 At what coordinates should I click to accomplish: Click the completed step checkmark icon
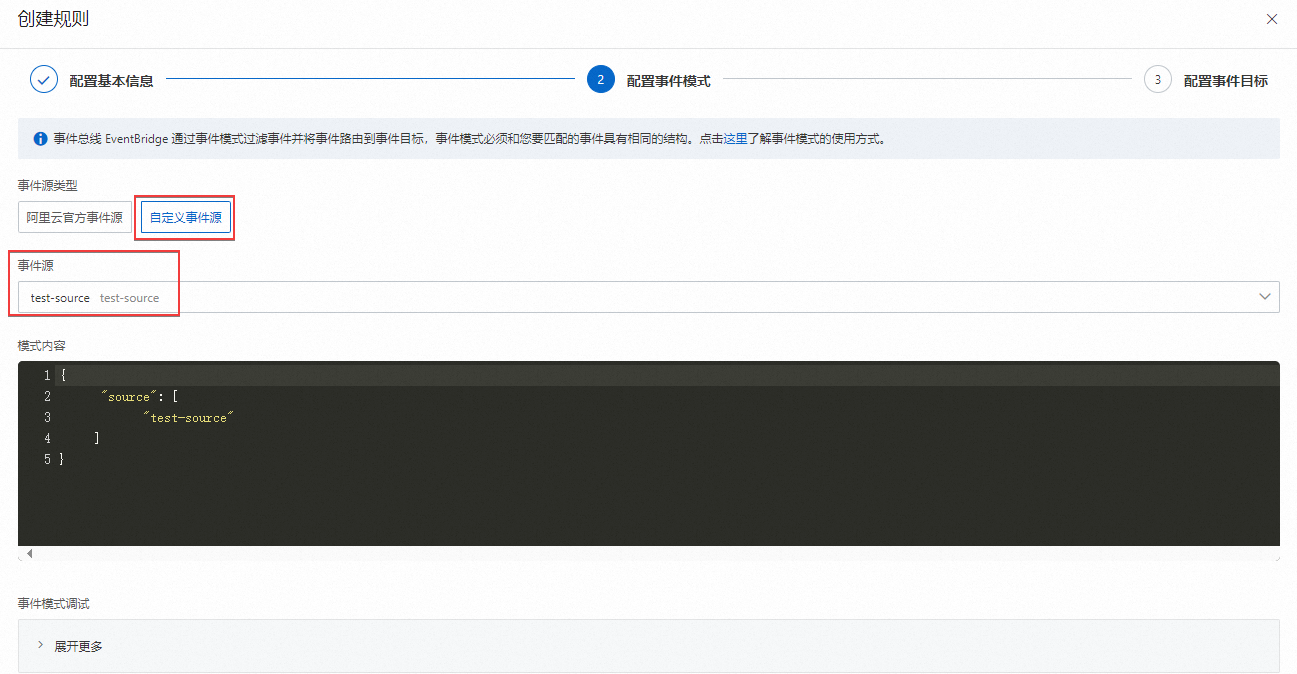click(44, 80)
